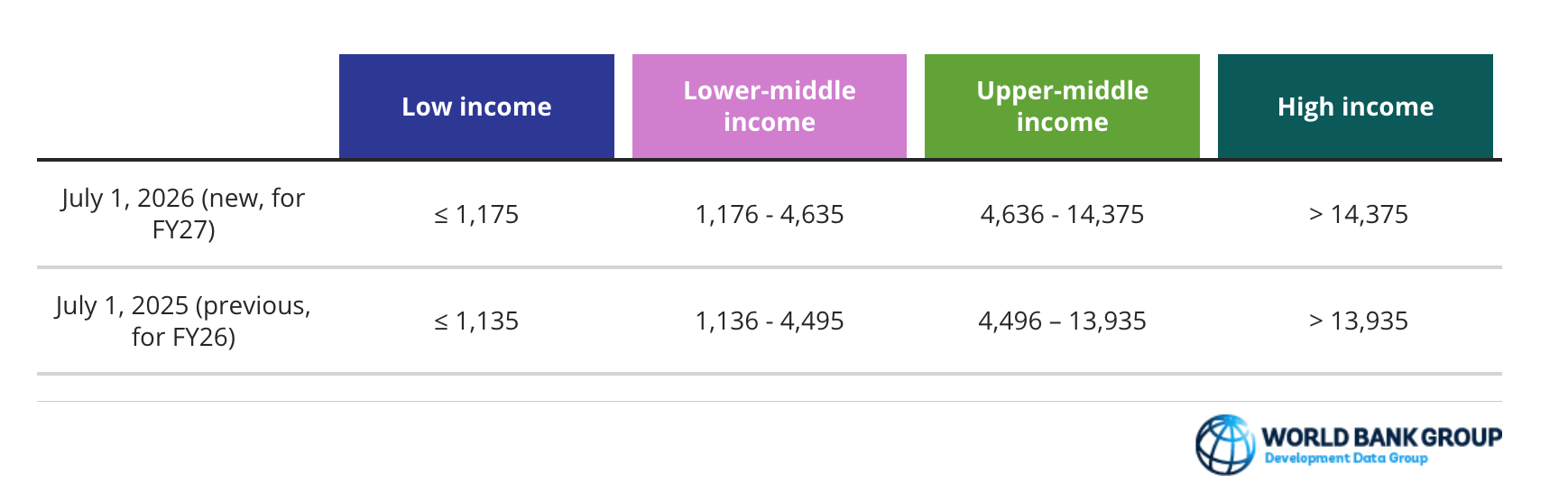Click the 4,496 – 13,935 threshold cell
The image size is (1568, 493).
coord(1062,321)
